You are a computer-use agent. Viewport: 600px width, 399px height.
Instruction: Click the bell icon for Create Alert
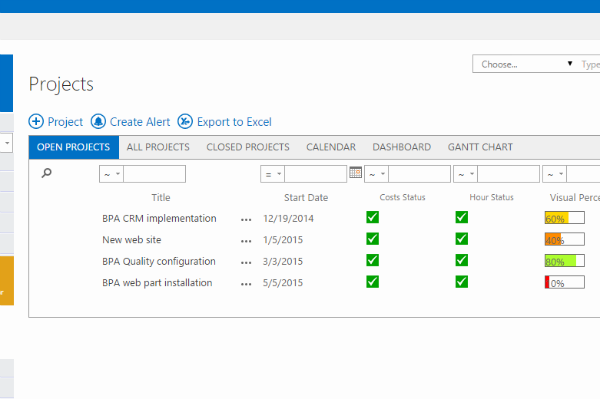[x=98, y=122]
